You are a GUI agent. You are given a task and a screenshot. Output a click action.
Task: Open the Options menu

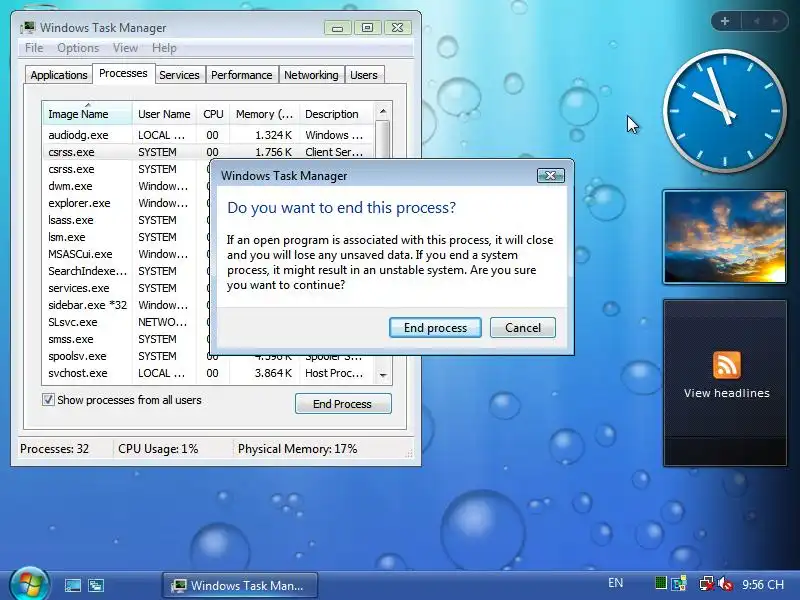pos(78,48)
